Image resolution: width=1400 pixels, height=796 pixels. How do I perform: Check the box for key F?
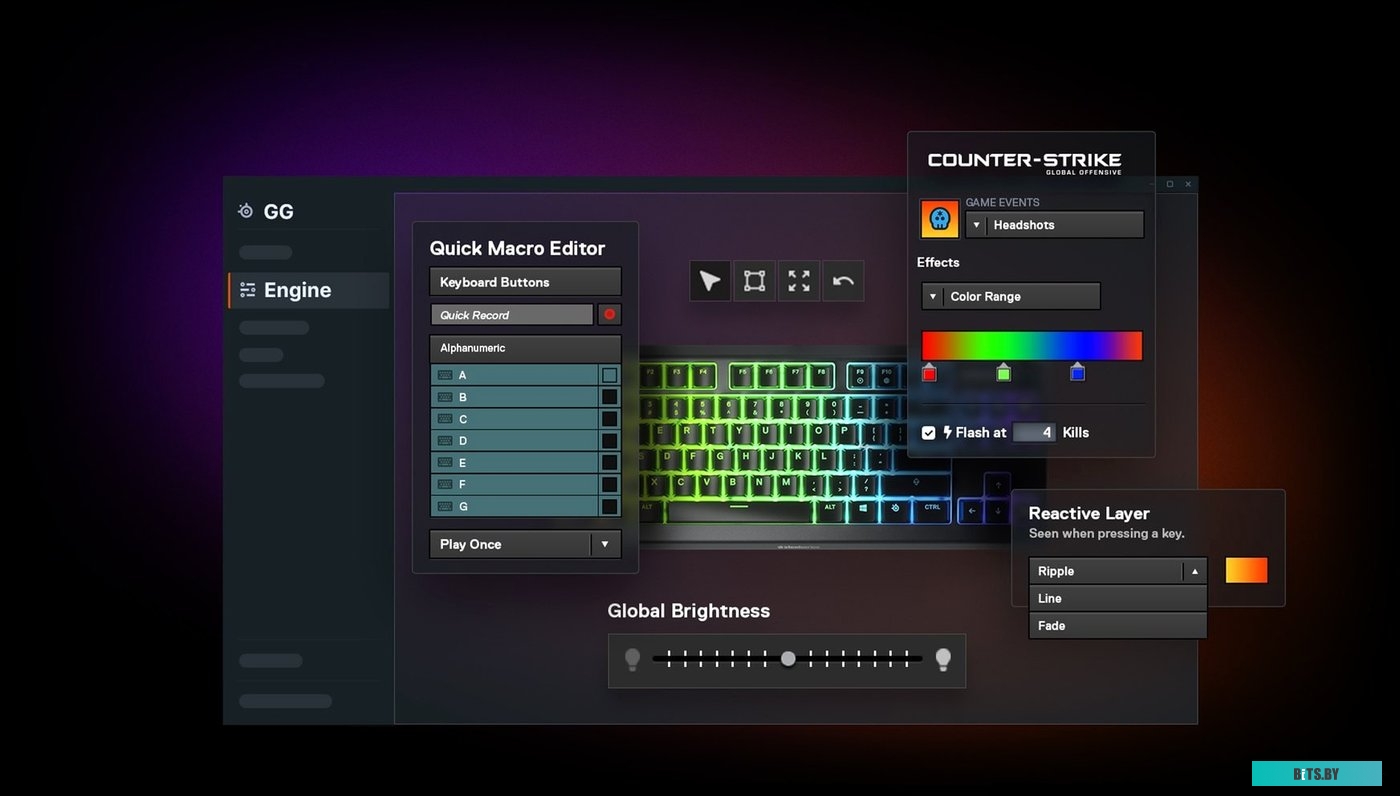(x=609, y=485)
